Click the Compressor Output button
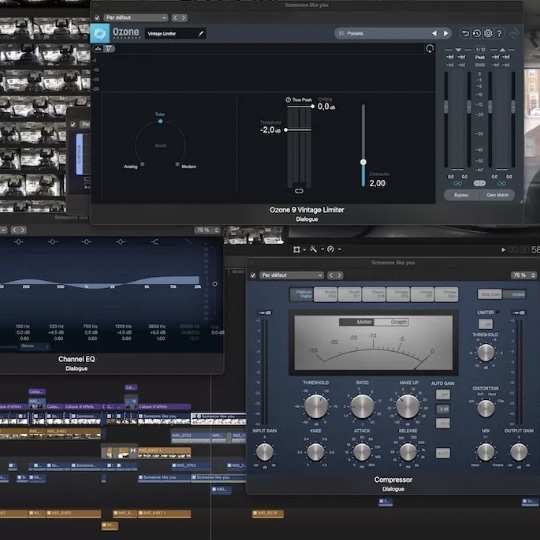This screenshot has height=540, width=540. 515,294
